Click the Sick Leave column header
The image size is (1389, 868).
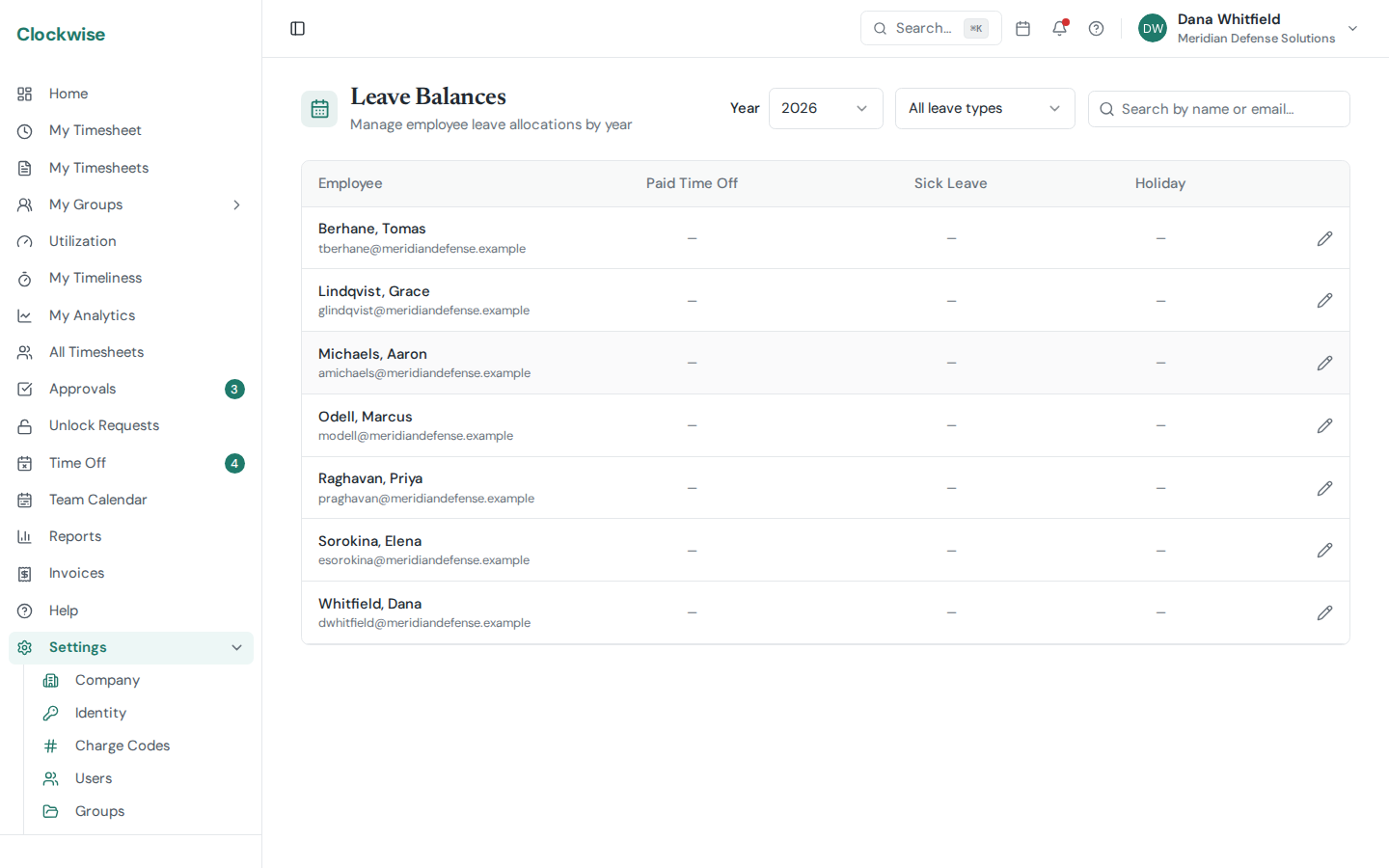[x=950, y=183]
